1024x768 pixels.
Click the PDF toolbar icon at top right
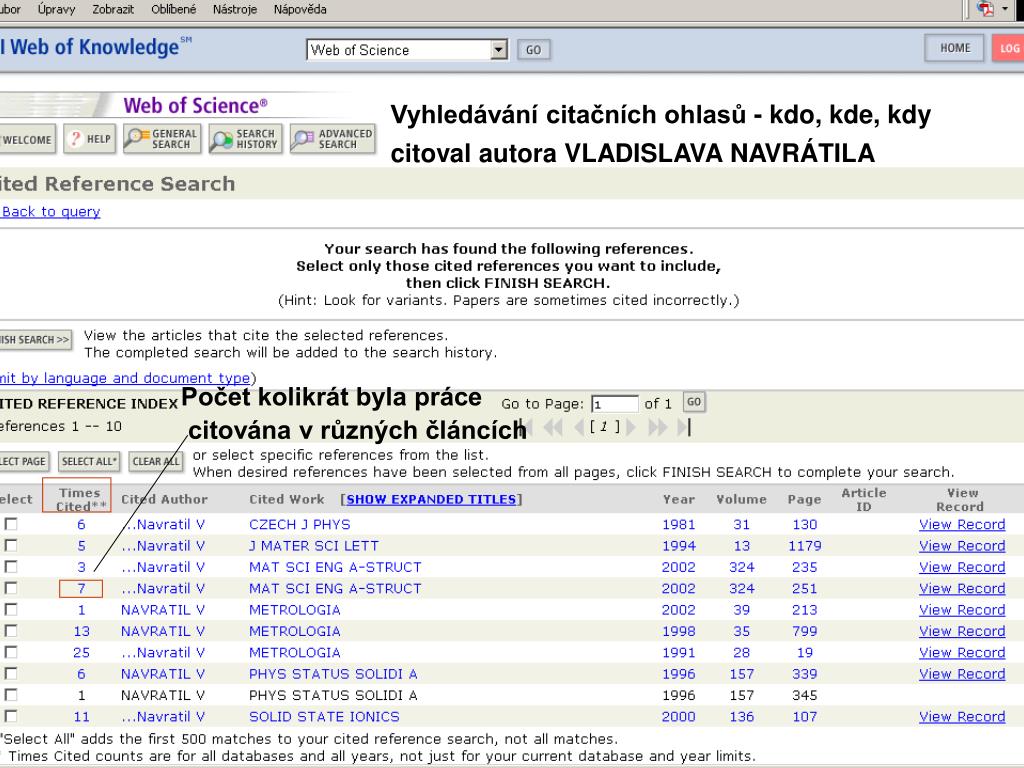click(x=985, y=9)
